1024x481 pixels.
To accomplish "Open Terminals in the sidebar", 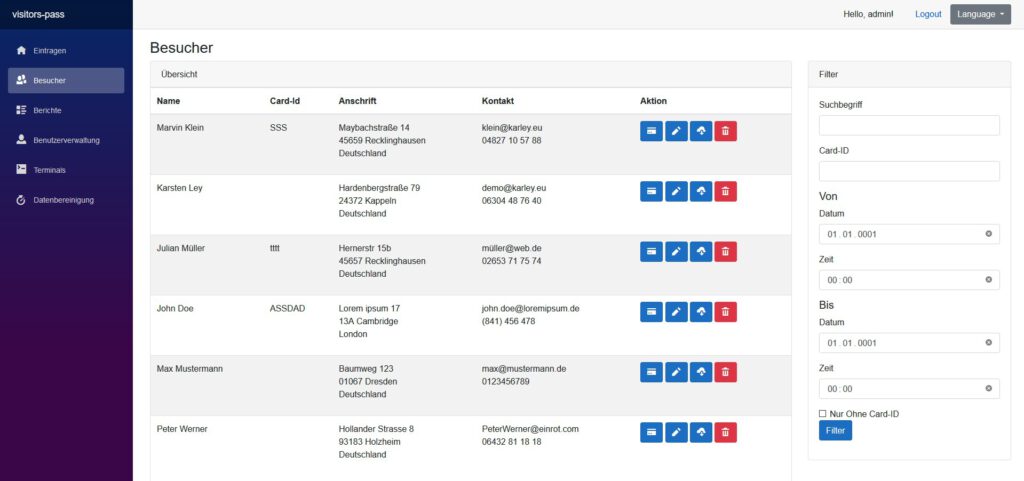I will point(66,170).
